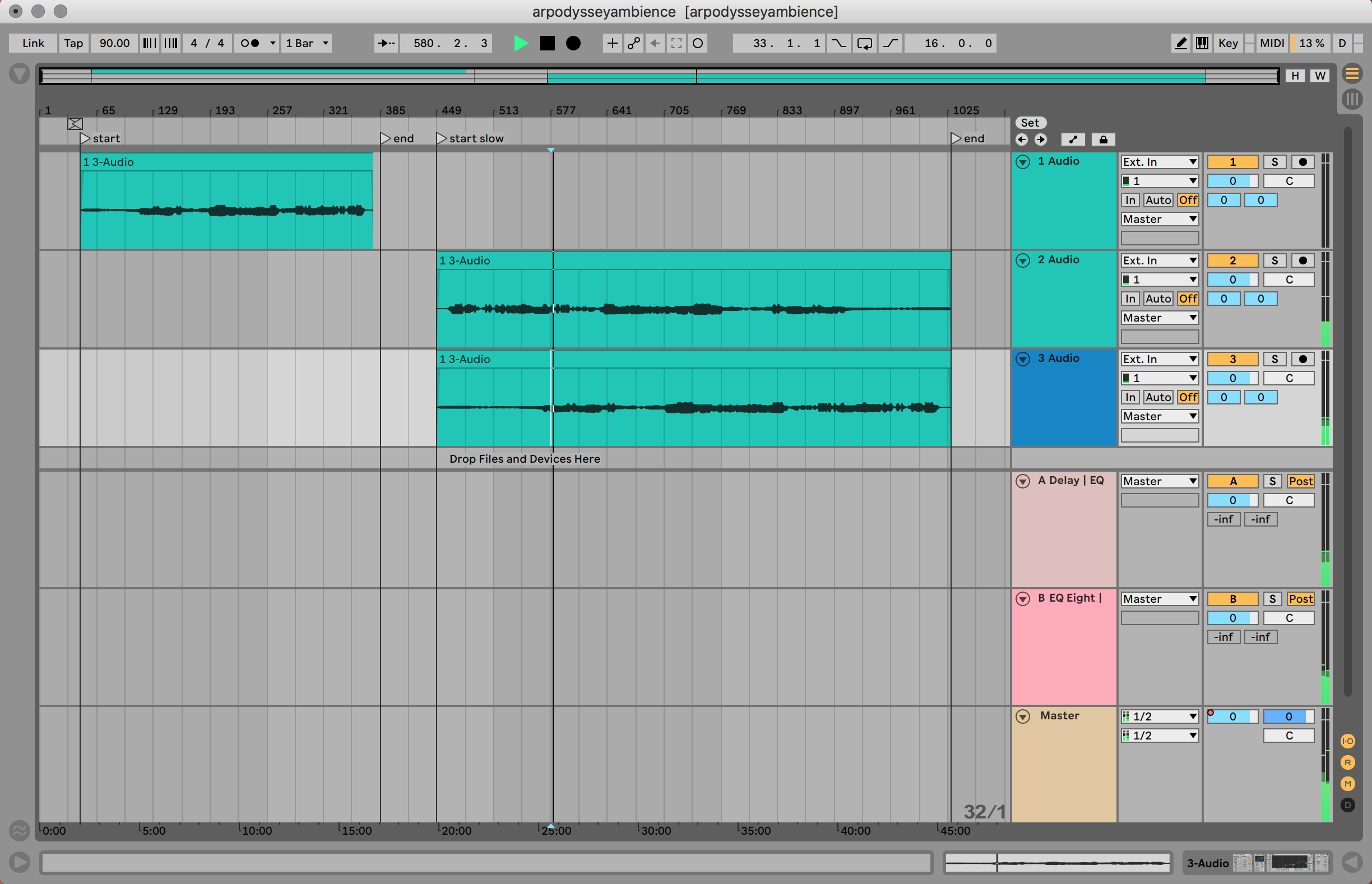Image resolution: width=1372 pixels, height=884 pixels.
Task: Open the Master output dropdown for 2 Audio
Action: (x=1160, y=318)
